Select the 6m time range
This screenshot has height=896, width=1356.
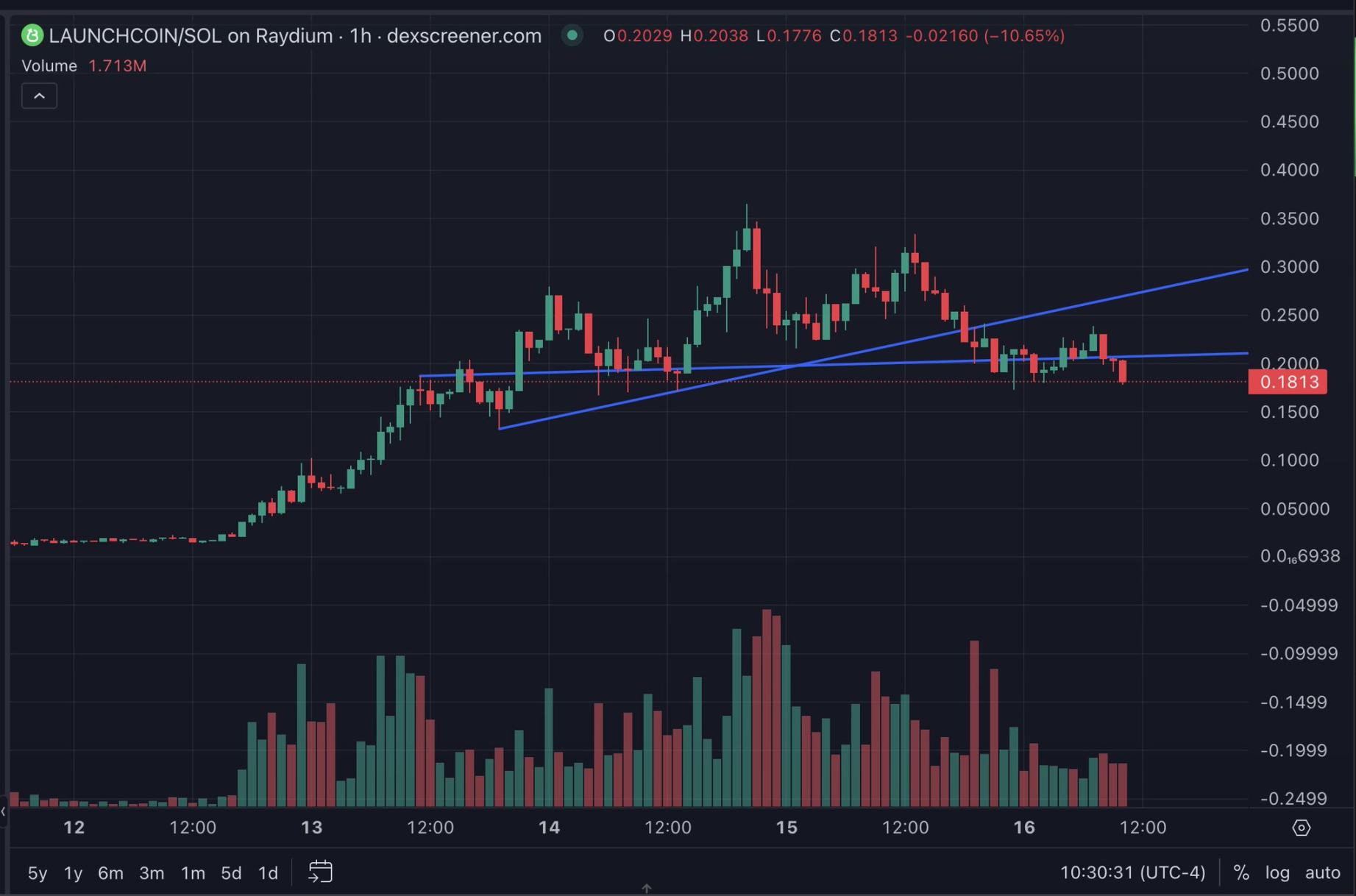pos(110,872)
